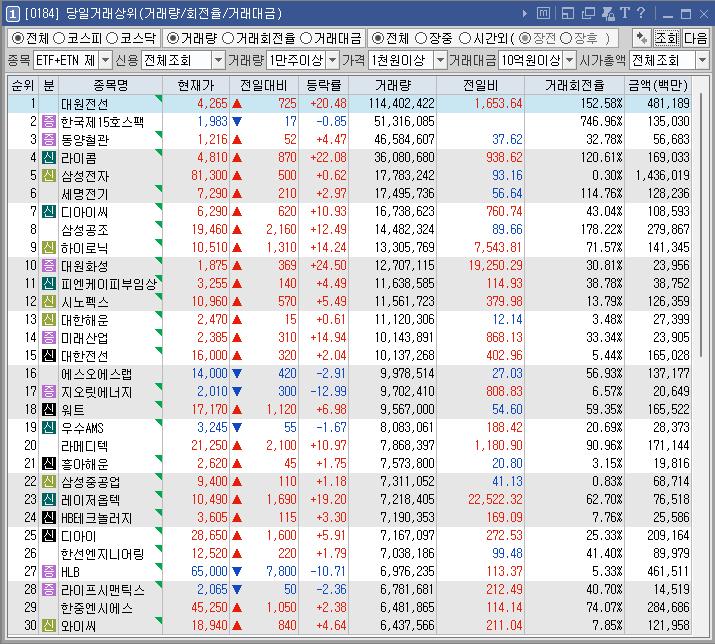Click the 조회 search button
The image size is (715, 644).
pyautogui.click(x=667, y=38)
